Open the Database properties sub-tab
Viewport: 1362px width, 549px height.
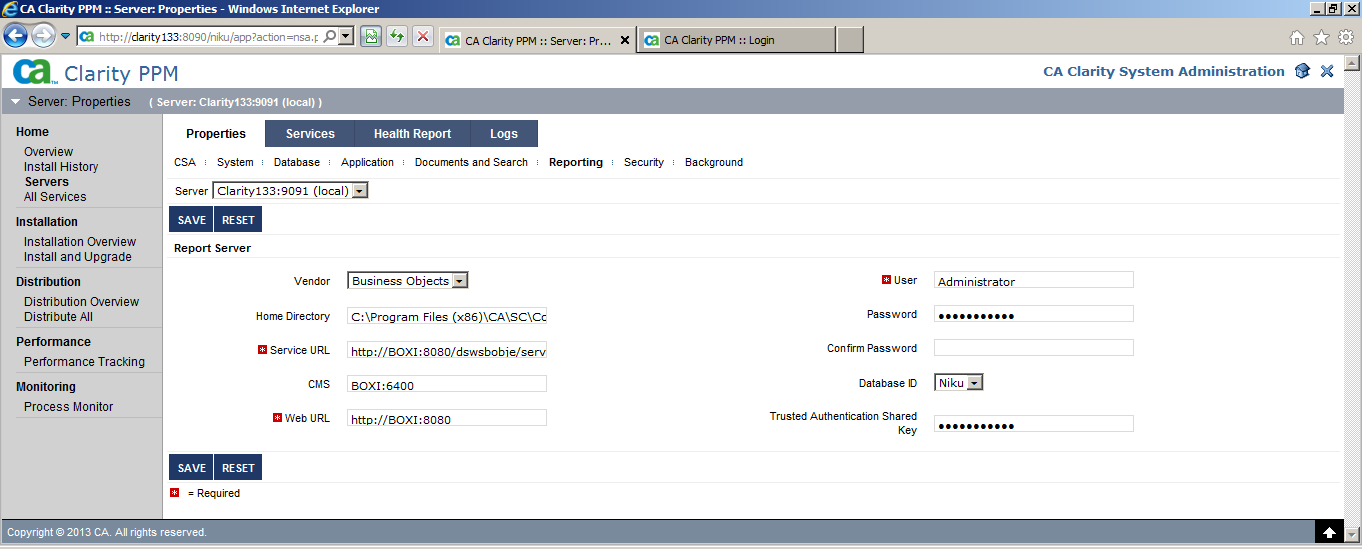coord(297,162)
